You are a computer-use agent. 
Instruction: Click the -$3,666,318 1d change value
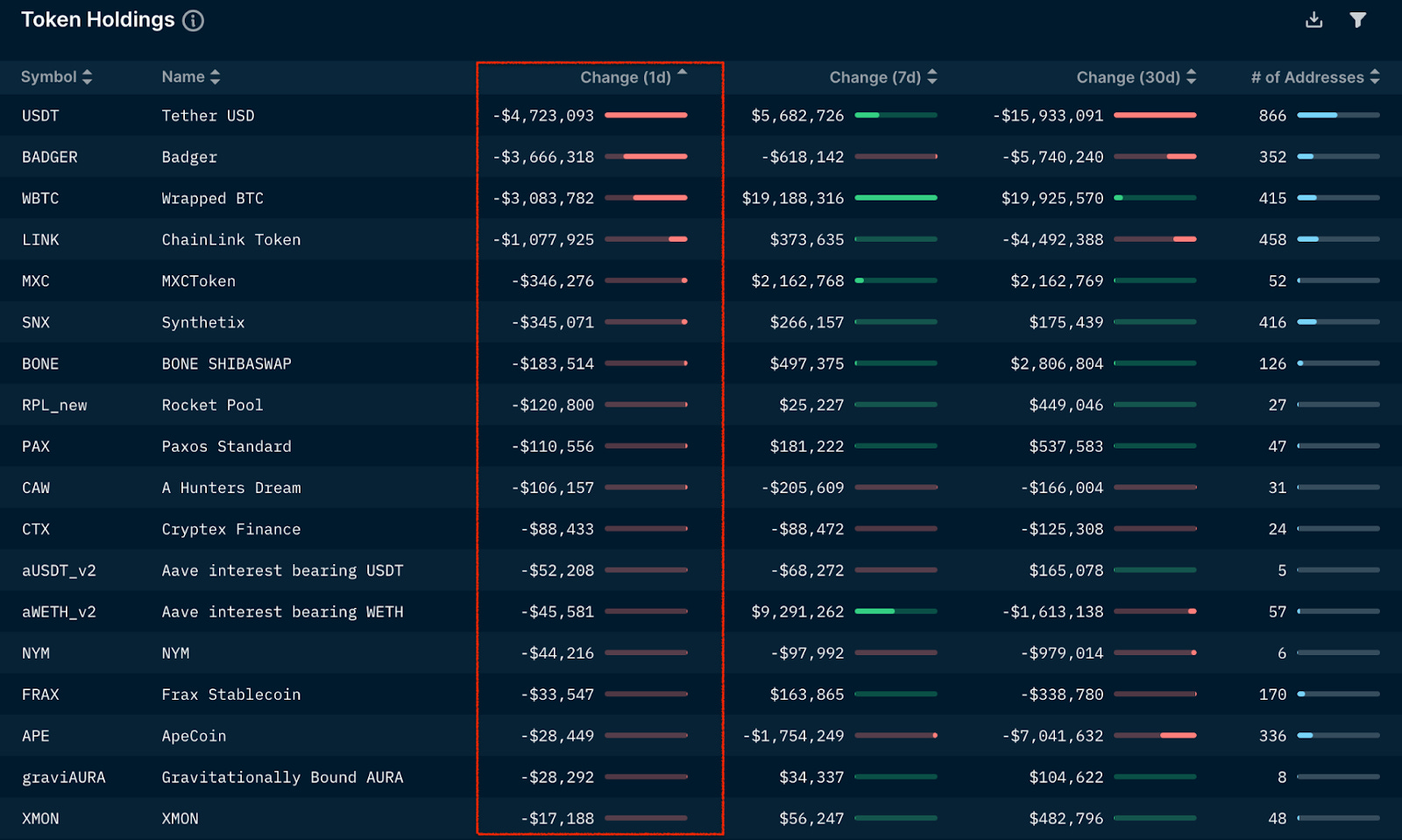[543, 157]
